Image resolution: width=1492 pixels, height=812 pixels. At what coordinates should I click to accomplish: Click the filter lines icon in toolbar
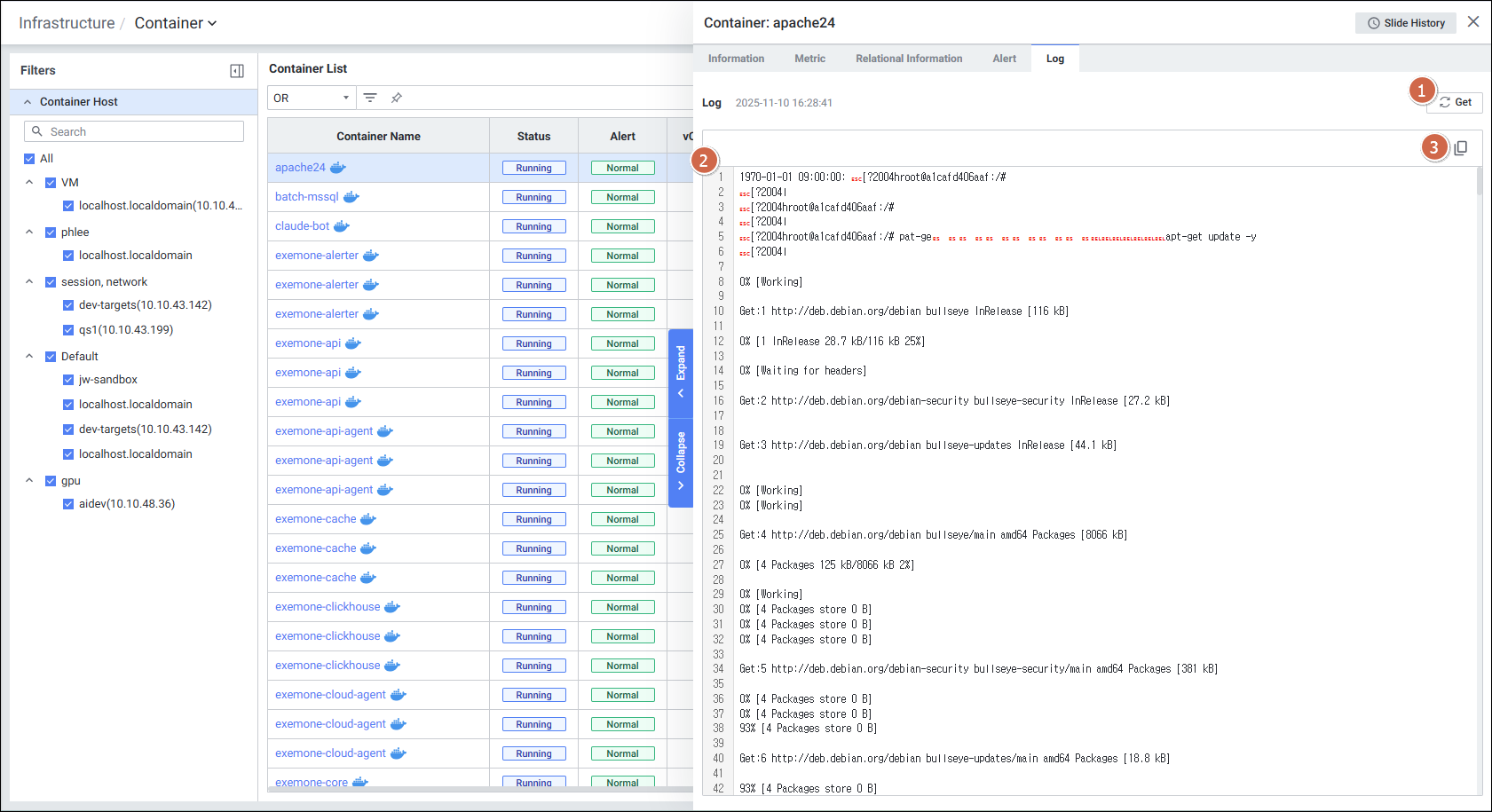370,98
